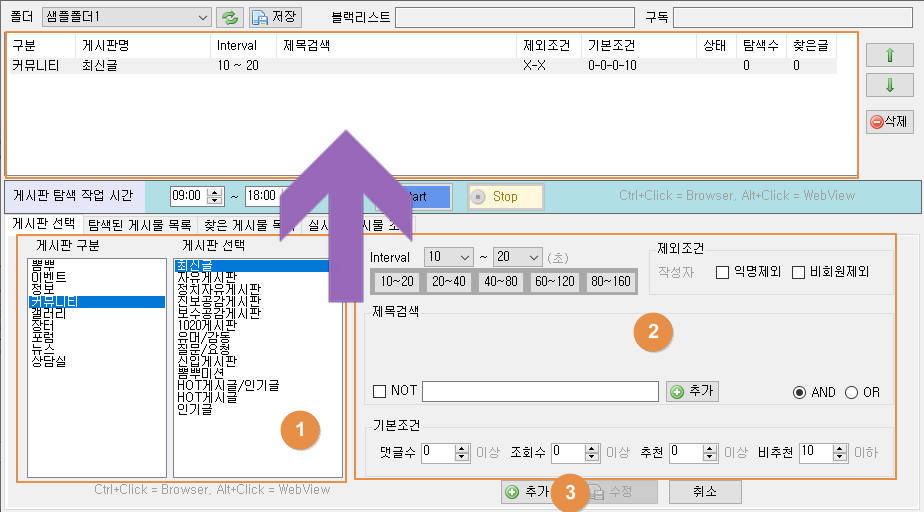This screenshot has height=512, width=924.
Task: Move row up with green up arrow
Action: [x=890, y=55]
